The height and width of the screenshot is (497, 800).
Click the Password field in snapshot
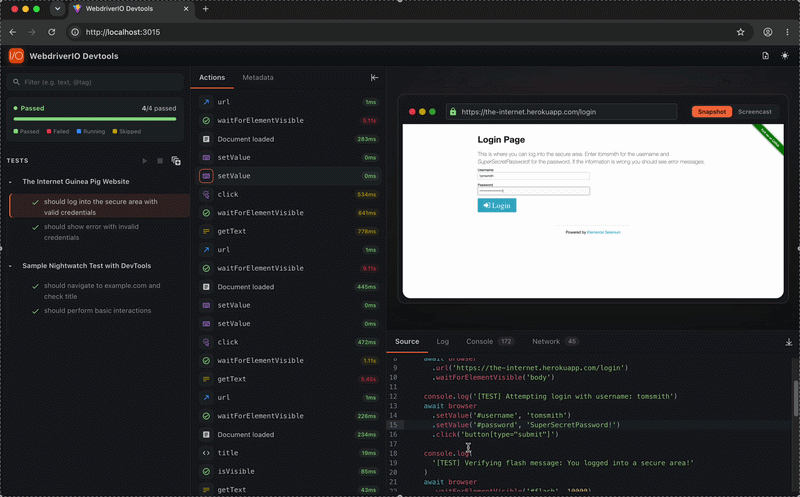click(533, 191)
